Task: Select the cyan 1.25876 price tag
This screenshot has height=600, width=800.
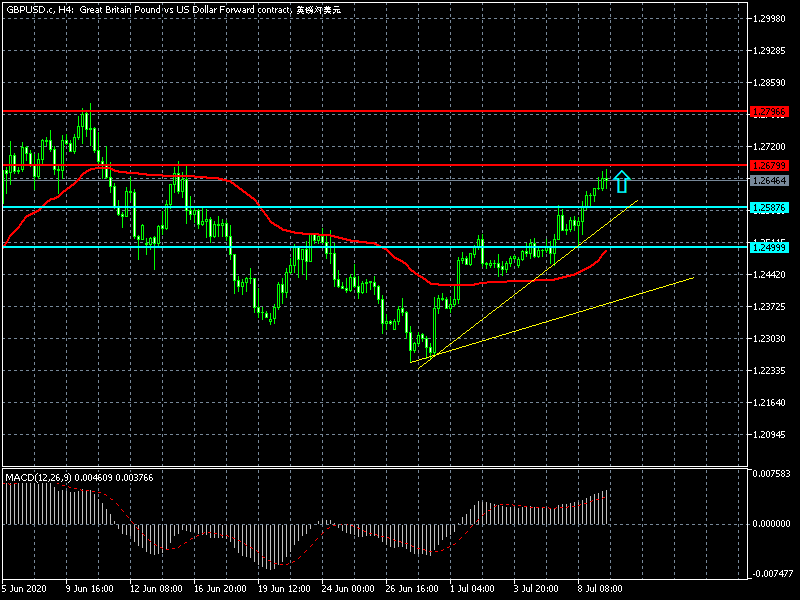Action: click(x=769, y=208)
